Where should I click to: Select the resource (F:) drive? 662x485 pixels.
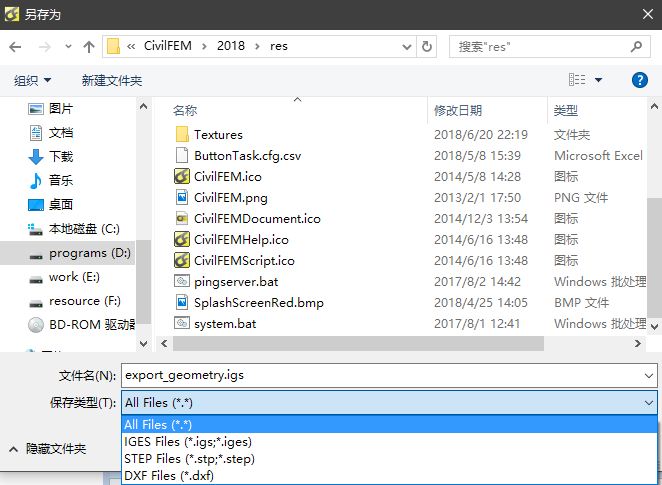coord(75,301)
